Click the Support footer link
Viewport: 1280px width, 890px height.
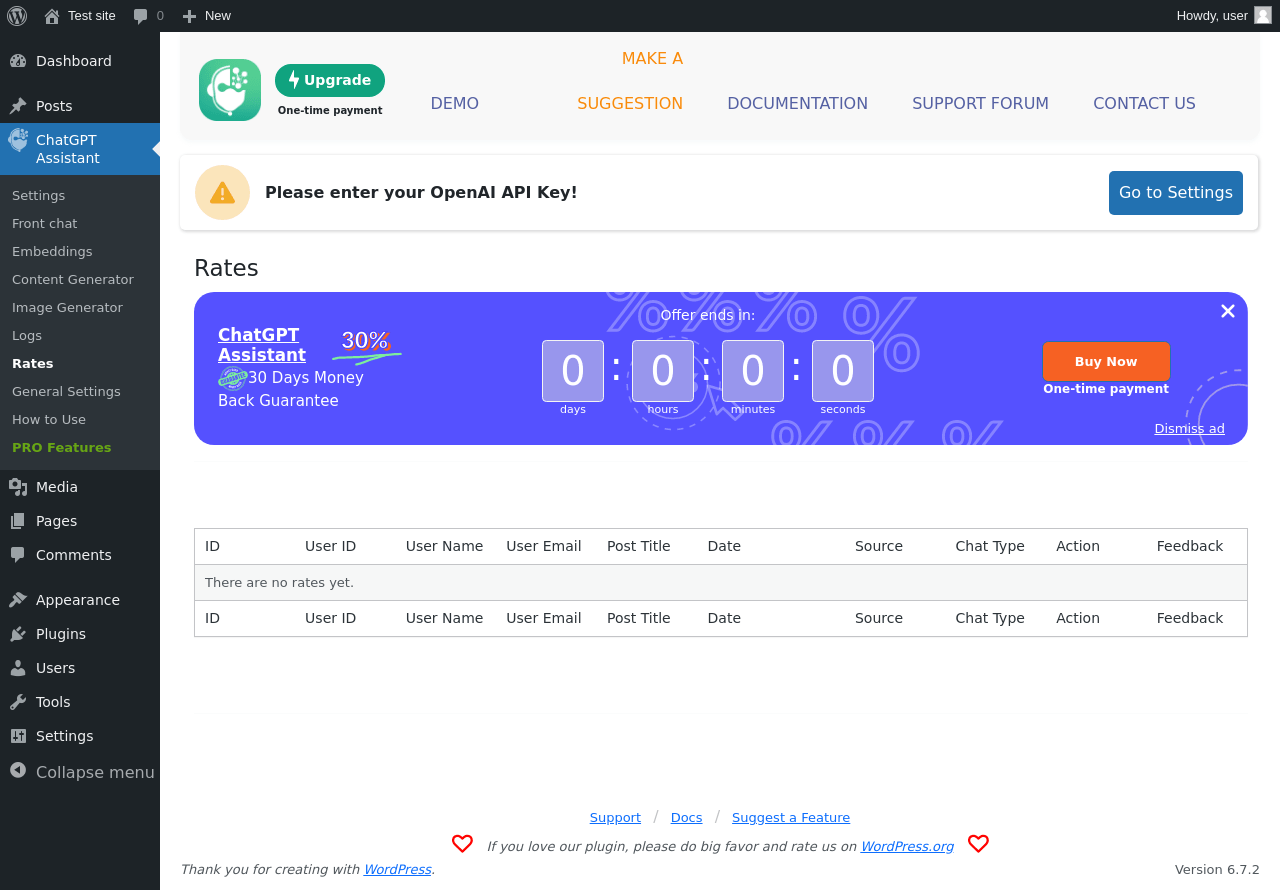pyautogui.click(x=615, y=818)
